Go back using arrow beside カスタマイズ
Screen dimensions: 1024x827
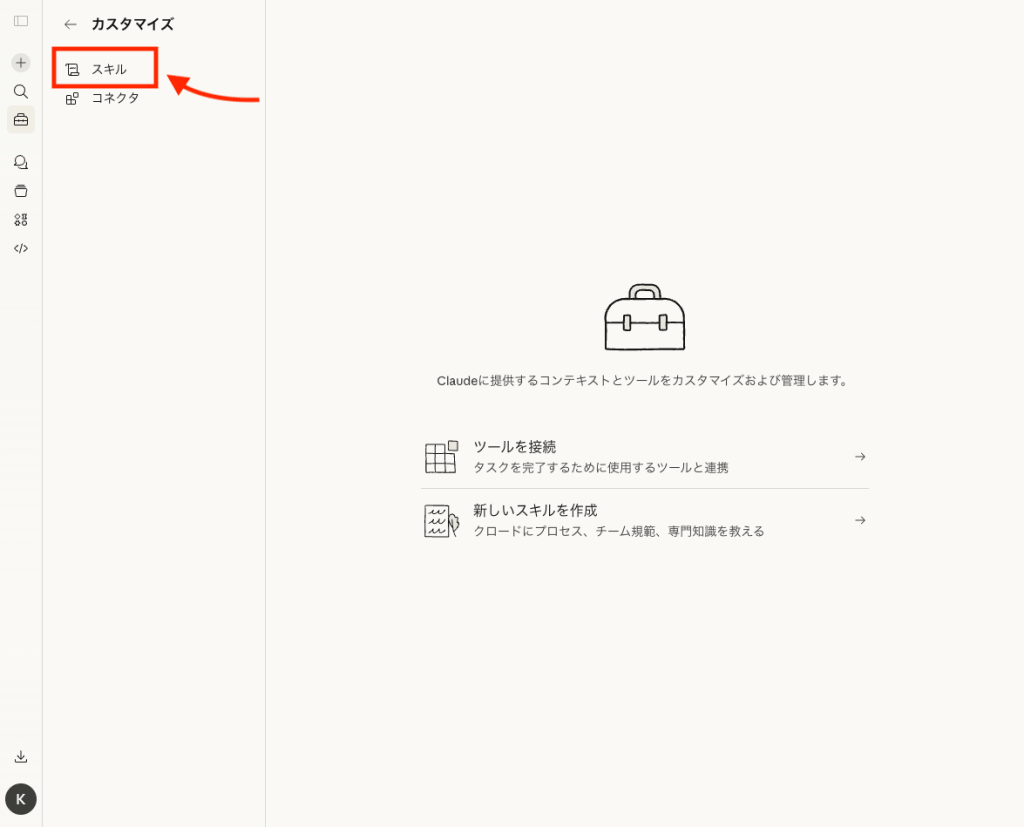[70, 24]
